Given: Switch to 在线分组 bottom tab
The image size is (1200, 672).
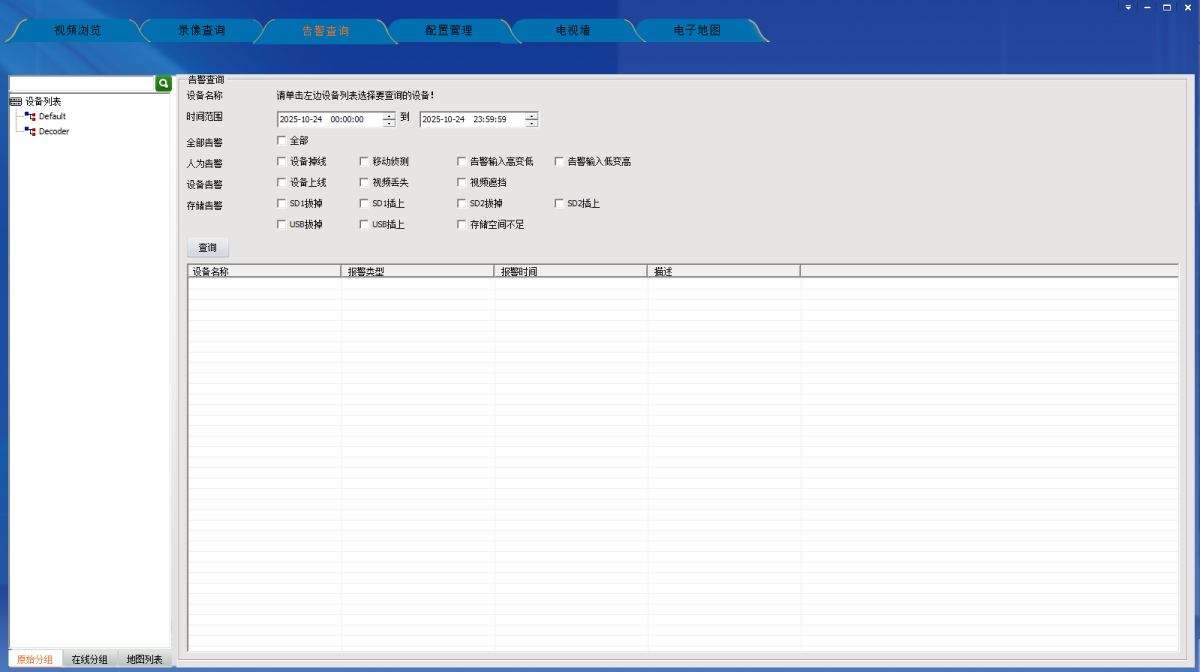Looking at the screenshot, I should [89, 660].
